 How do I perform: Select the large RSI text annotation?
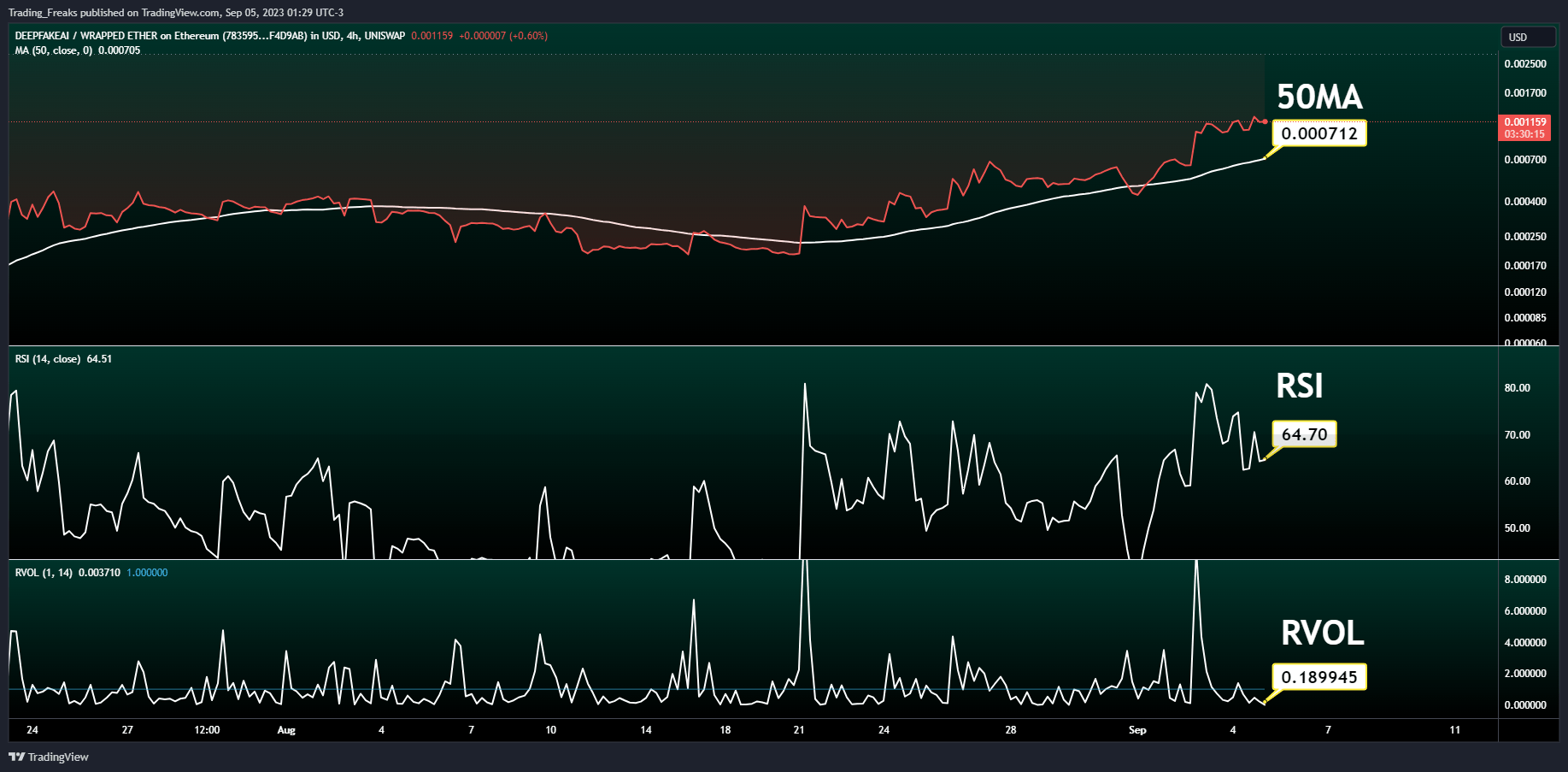[1300, 386]
